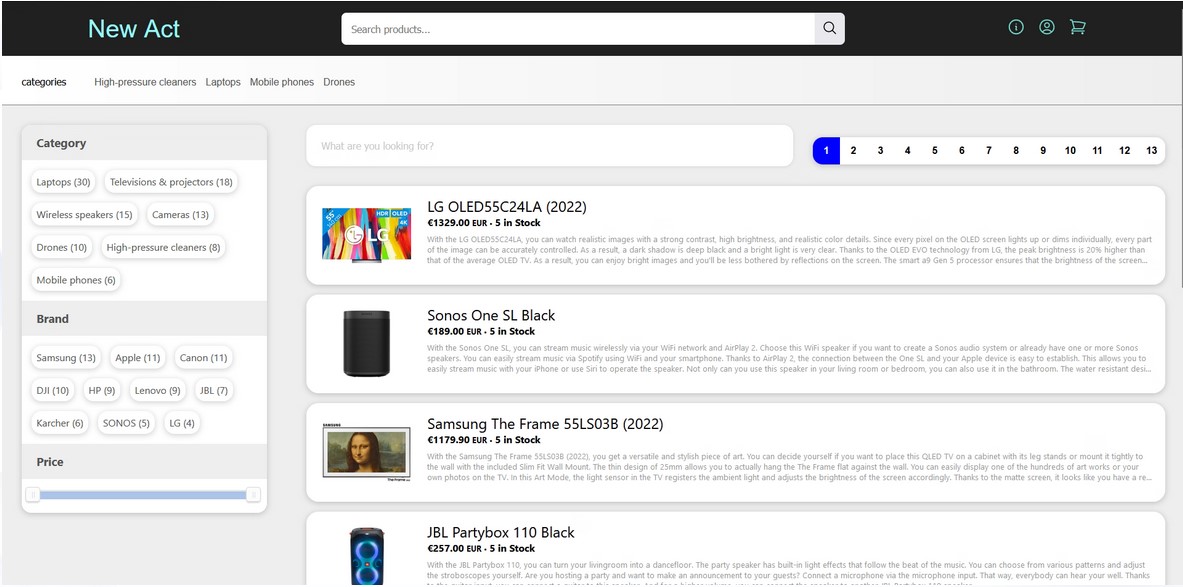Go to page 2 of results
Screen dimensions: 1183x587
pos(853,151)
